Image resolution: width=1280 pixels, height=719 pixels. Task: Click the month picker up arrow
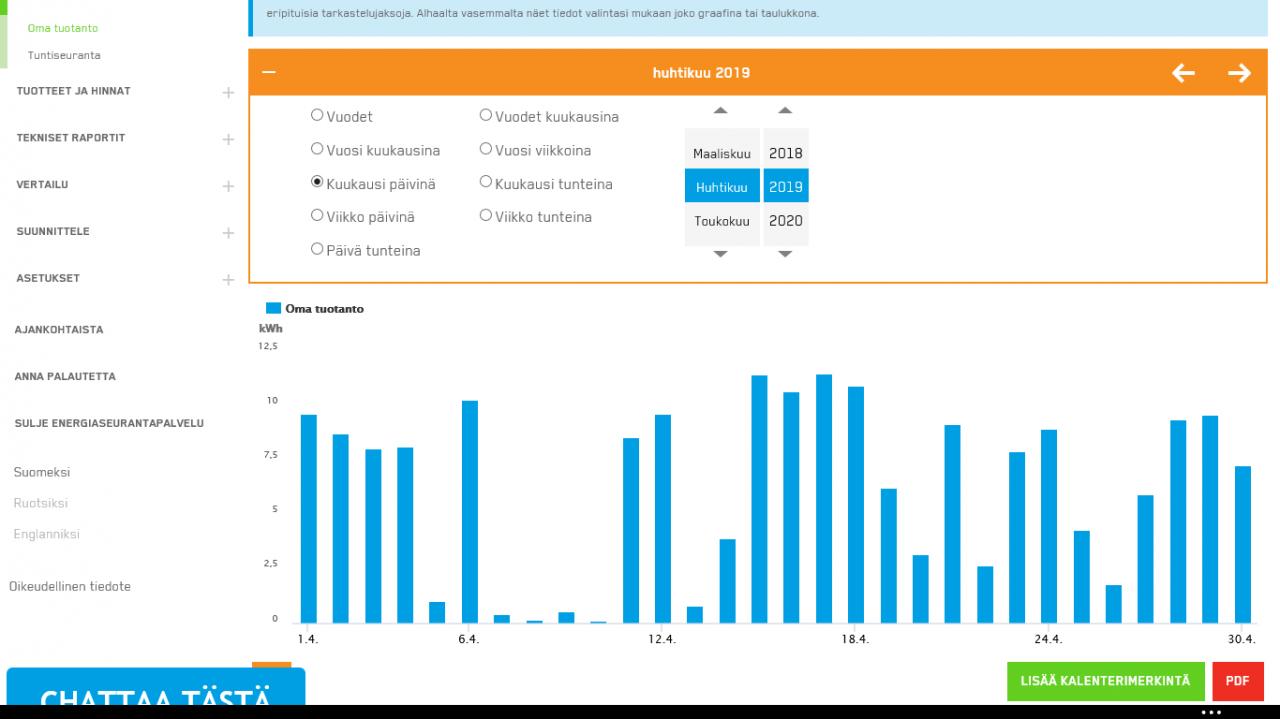721,111
